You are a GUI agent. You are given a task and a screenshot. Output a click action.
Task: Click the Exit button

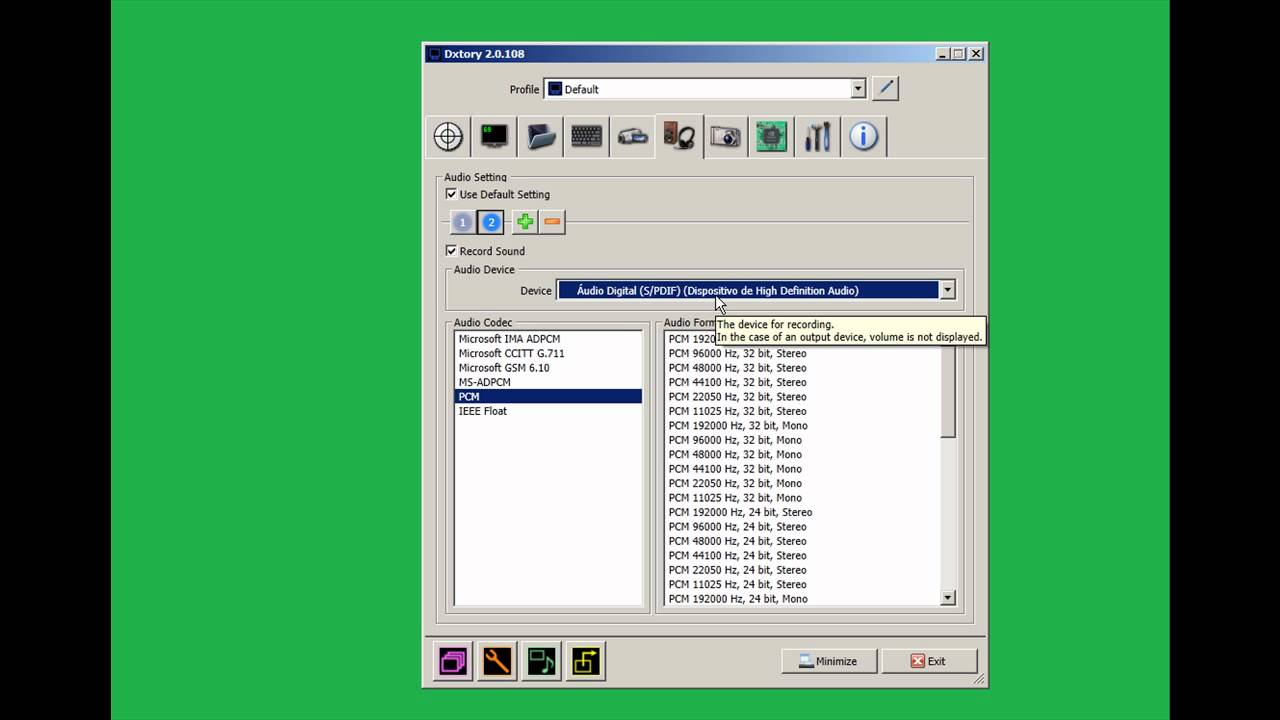pyautogui.click(x=928, y=661)
